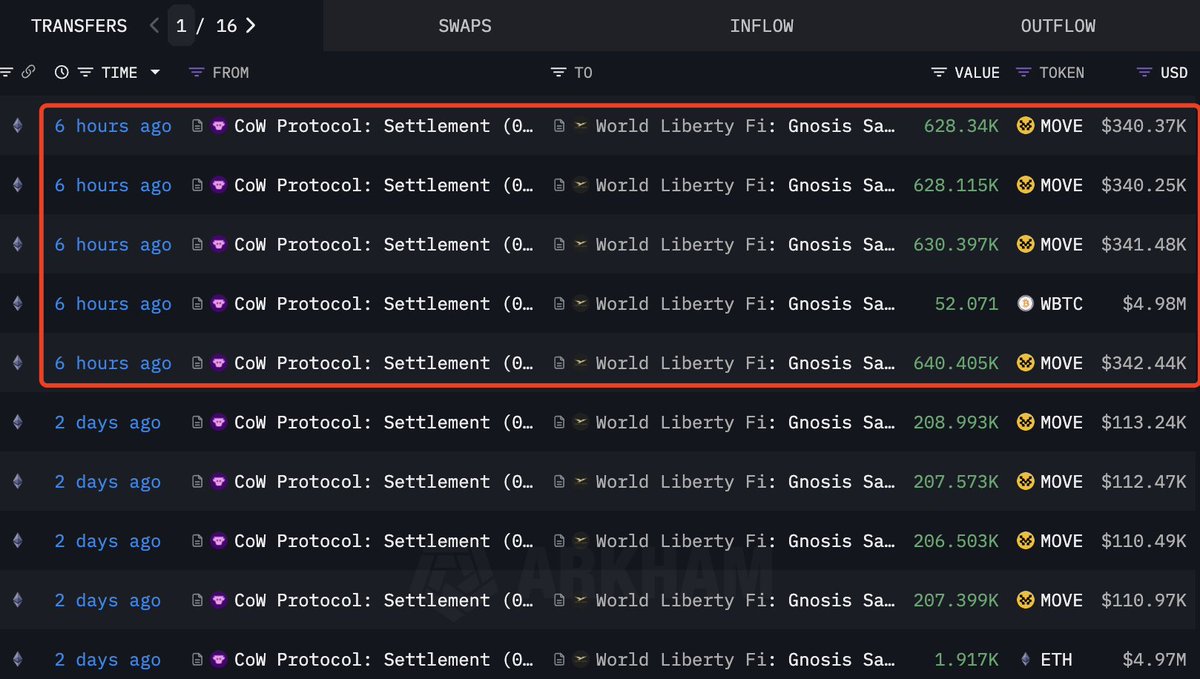Click the value 207.573K
This screenshot has width=1200, height=679.
coord(956,482)
